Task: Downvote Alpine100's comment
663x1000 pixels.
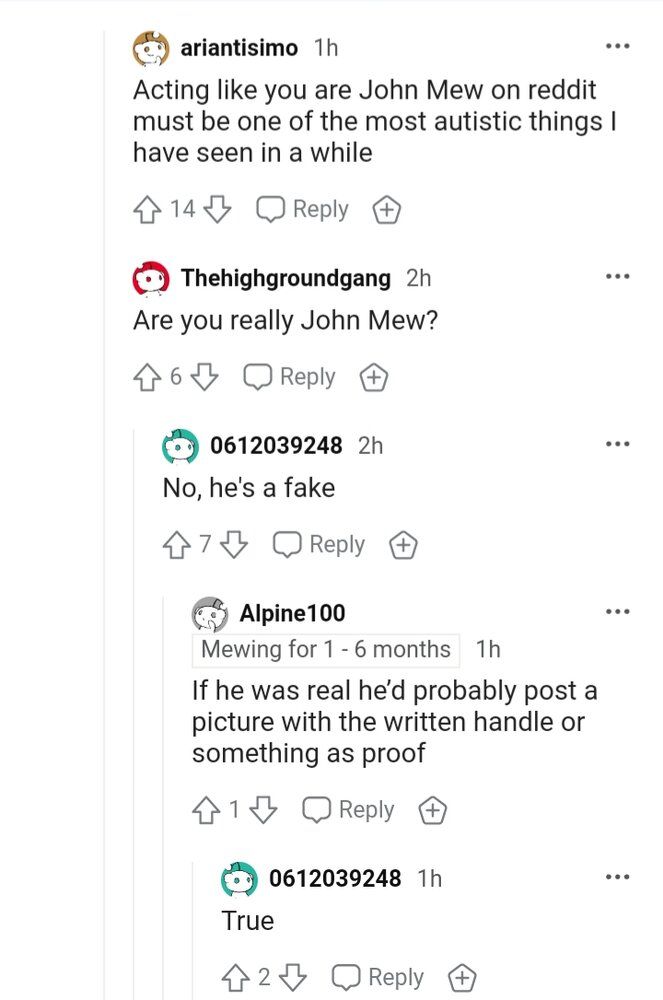Action: point(263,810)
